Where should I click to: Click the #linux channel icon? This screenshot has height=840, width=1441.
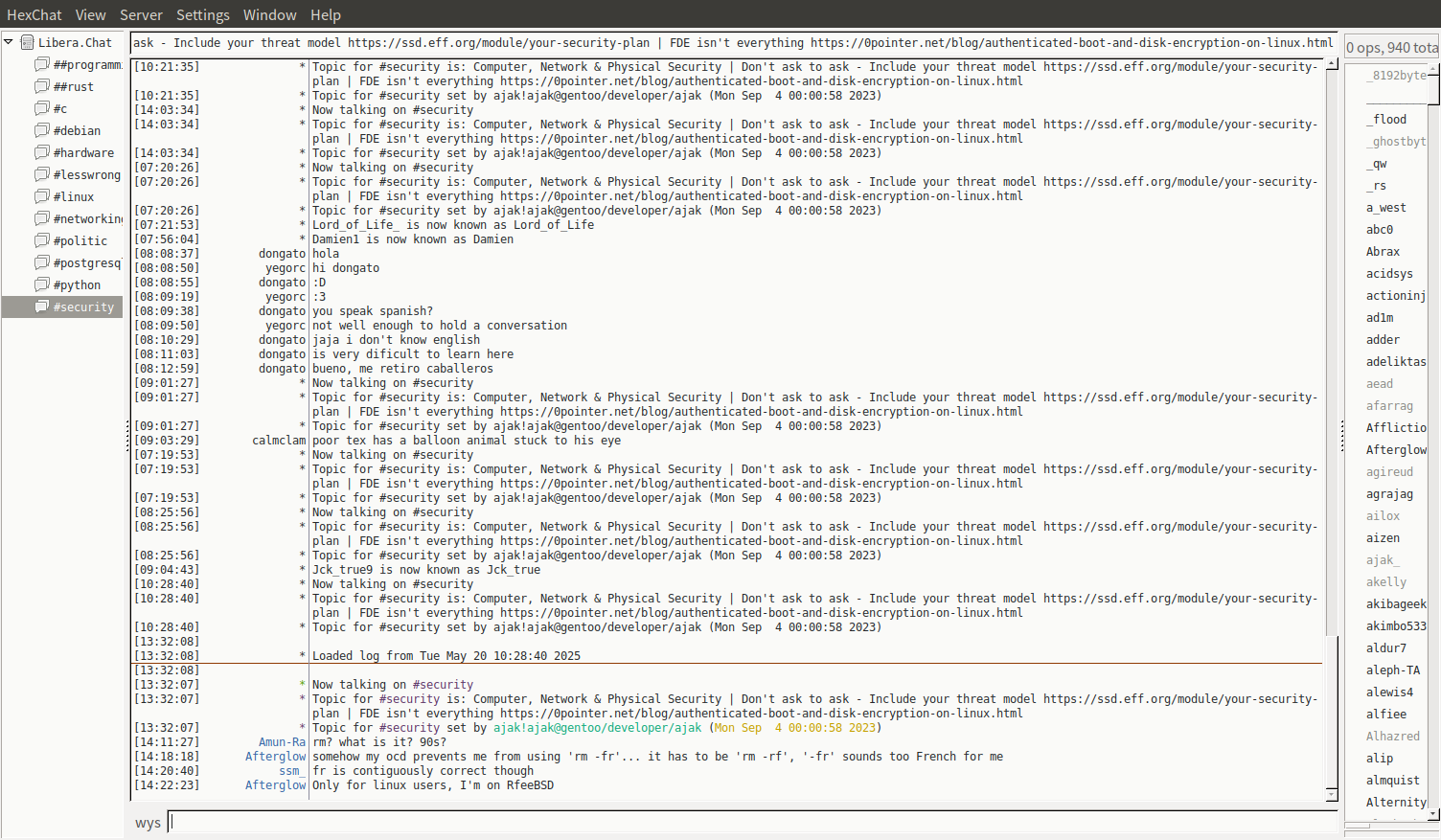pyautogui.click(x=41, y=196)
